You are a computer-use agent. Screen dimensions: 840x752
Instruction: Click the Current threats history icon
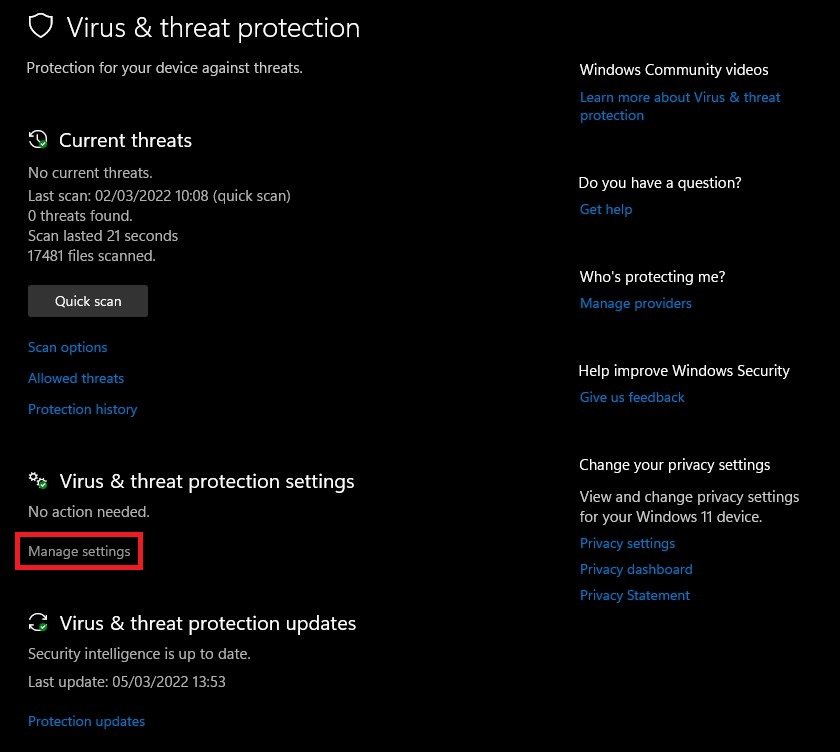(x=38, y=140)
